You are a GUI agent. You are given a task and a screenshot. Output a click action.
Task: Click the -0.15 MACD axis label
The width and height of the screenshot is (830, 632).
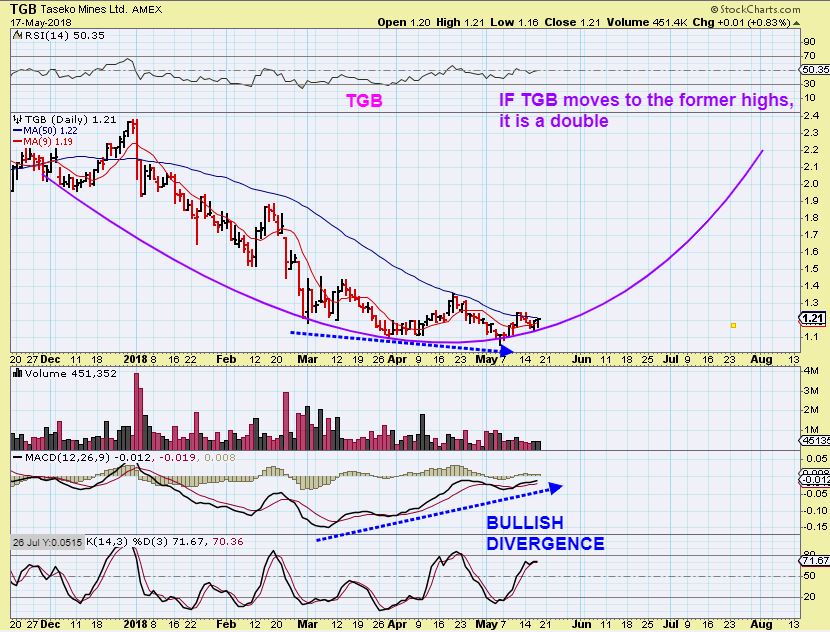[815, 527]
